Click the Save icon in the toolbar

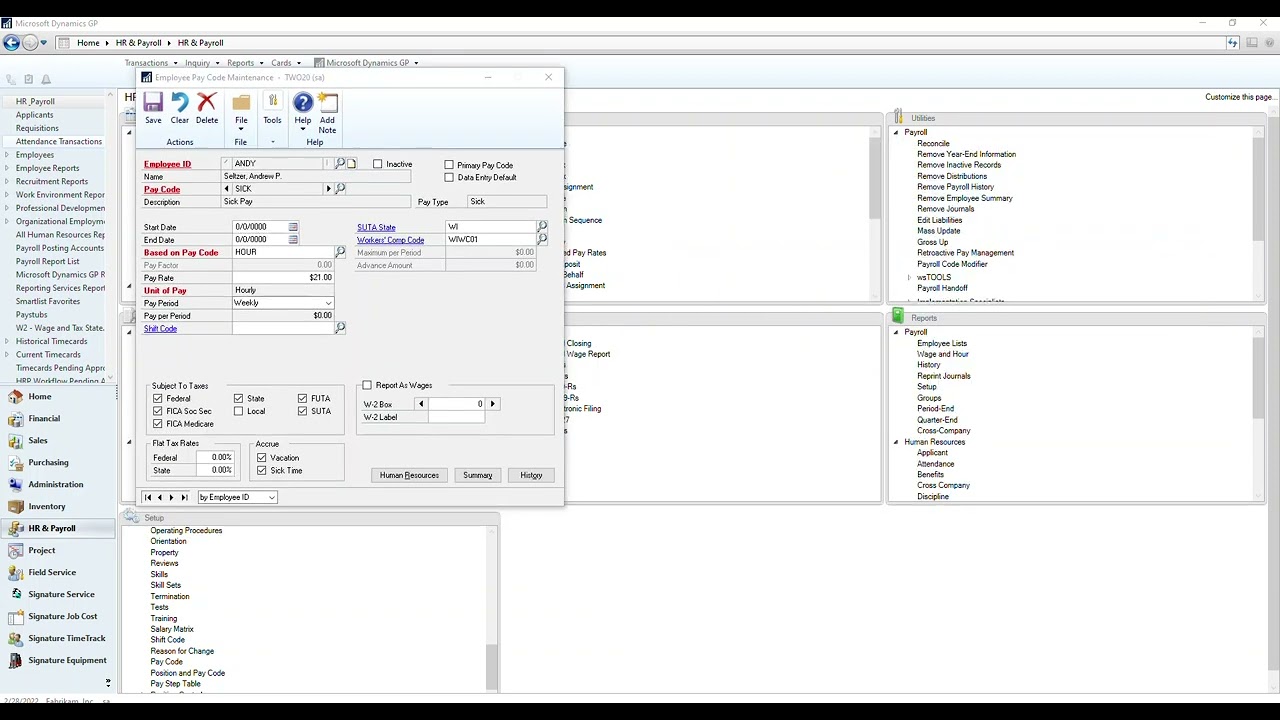point(153,103)
